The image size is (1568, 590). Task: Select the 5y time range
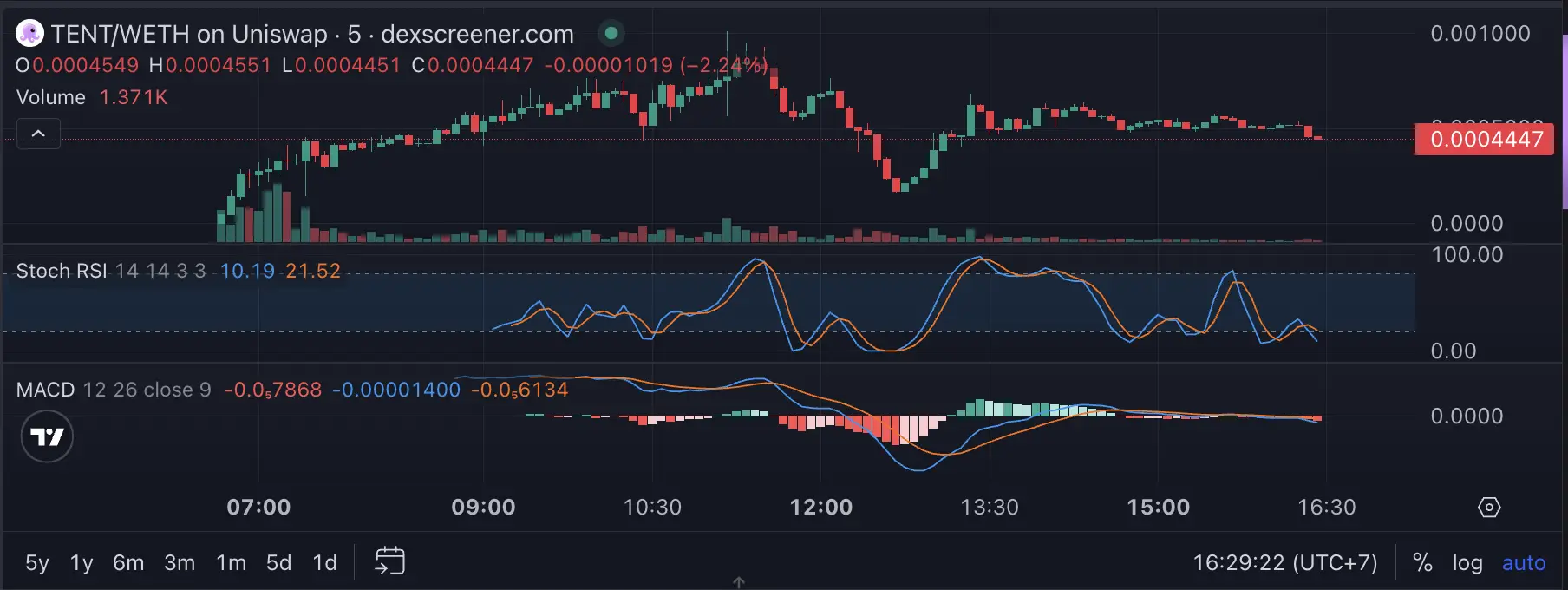coord(37,563)
